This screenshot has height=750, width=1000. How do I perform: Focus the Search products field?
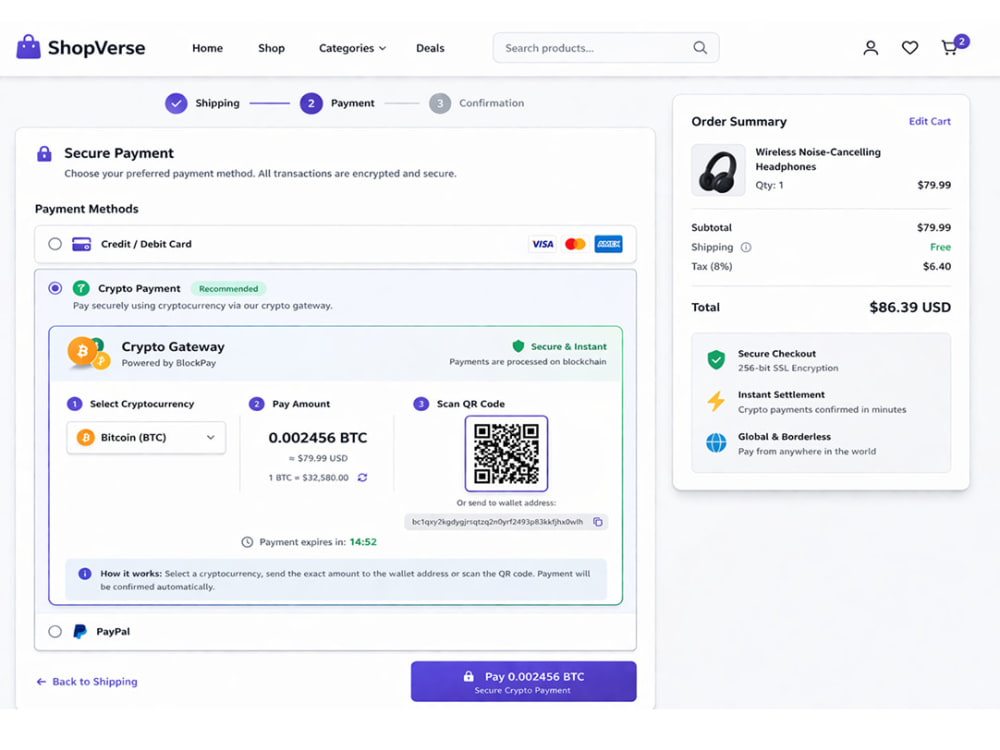tap(605, 48)
